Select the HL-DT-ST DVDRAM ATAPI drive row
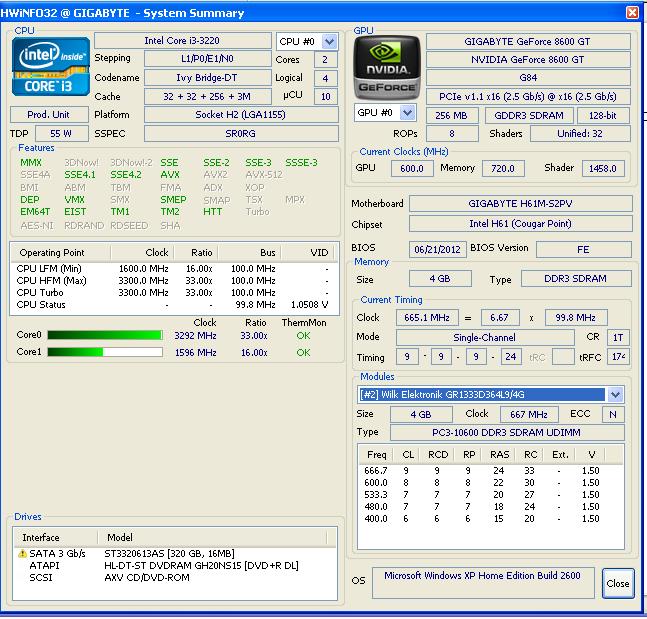The height and width of the screenshot is (619, 647). click(x=175, y=565)
